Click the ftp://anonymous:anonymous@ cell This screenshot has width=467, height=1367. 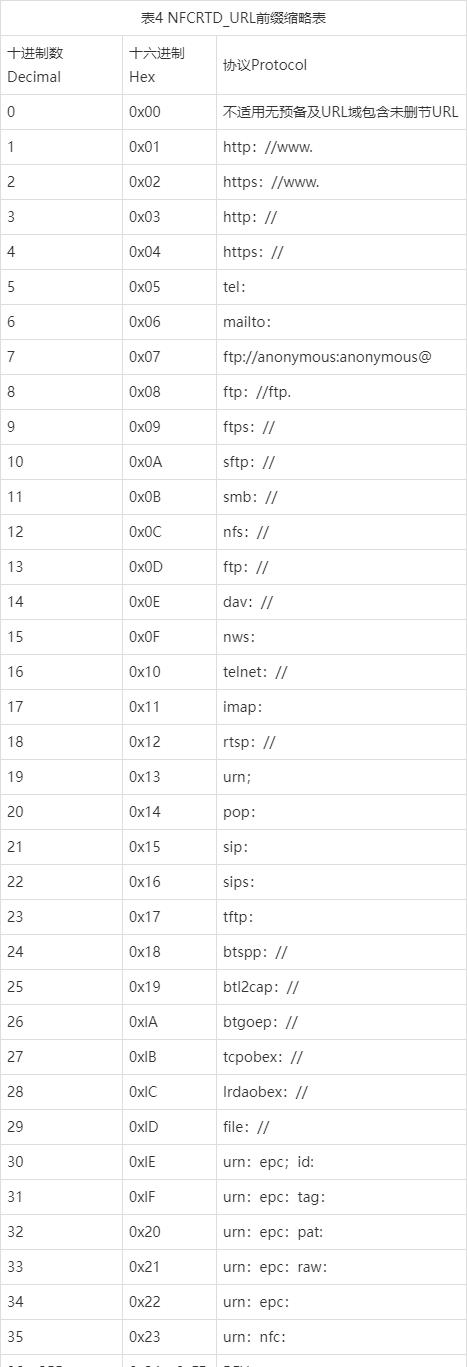coord(341,357)
